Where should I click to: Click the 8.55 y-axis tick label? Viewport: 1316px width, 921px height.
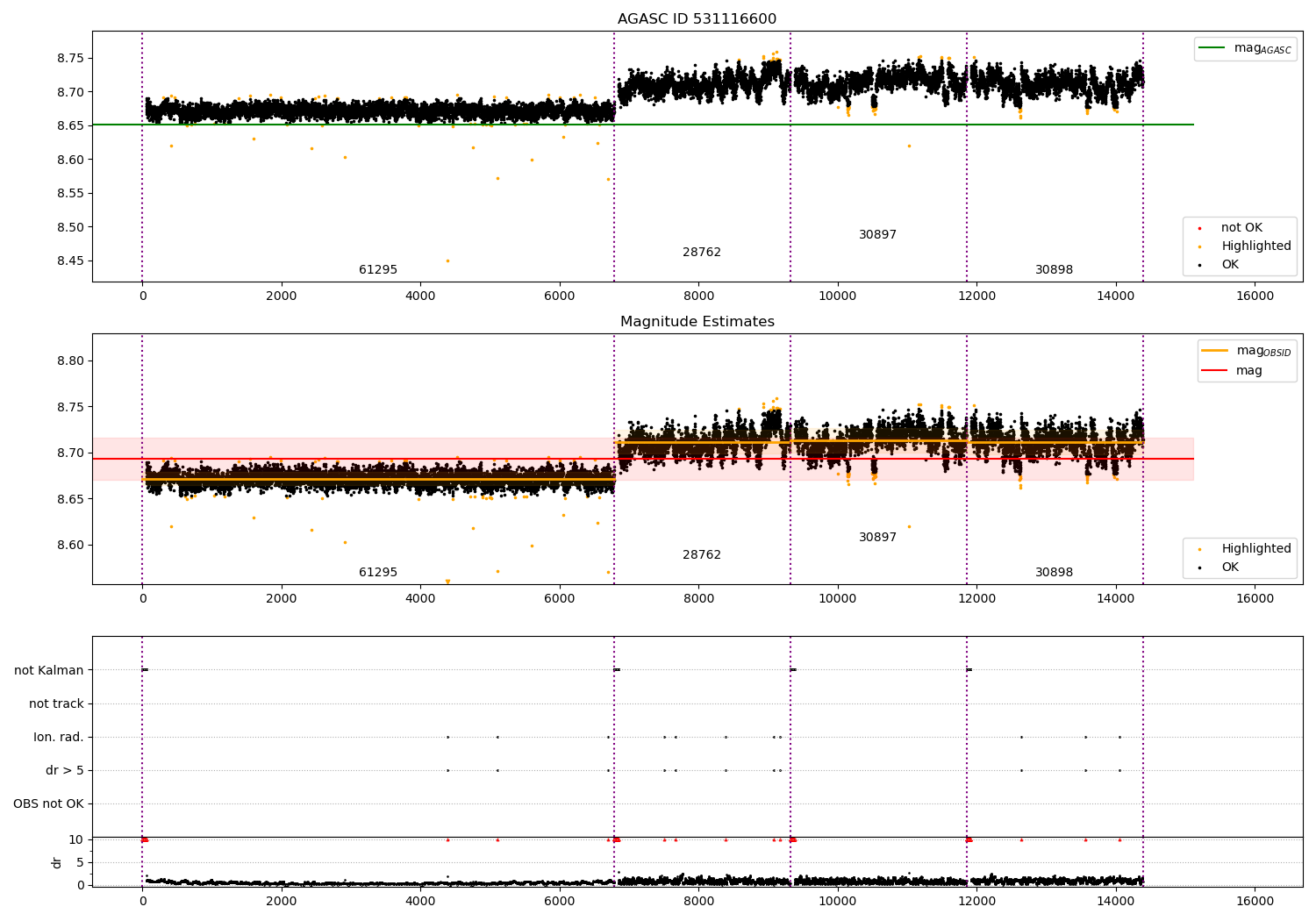point(69,194)
